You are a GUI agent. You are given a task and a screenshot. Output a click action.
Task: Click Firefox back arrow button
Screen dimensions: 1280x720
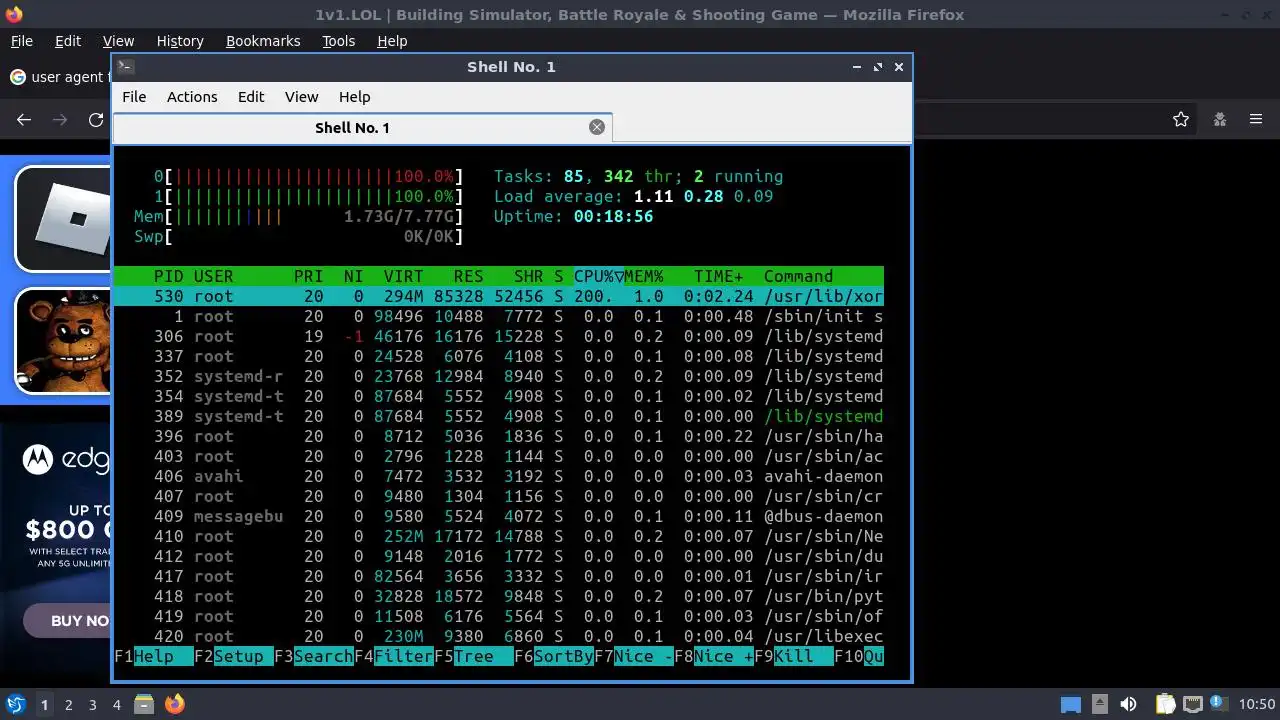(24, 119)
